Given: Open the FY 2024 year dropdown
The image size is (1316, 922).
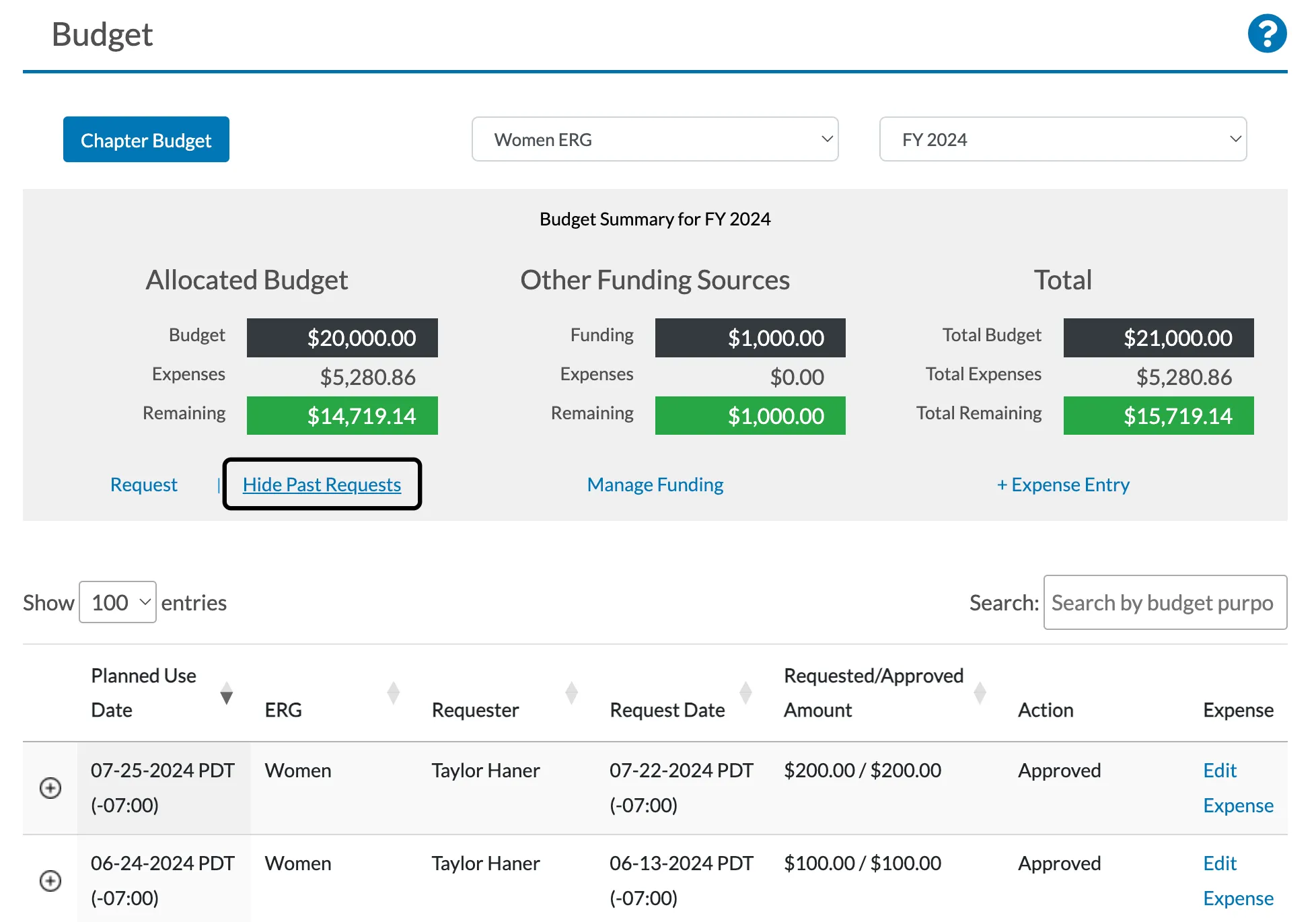Looking at the screenshot, I should [x=1063, y=139].
